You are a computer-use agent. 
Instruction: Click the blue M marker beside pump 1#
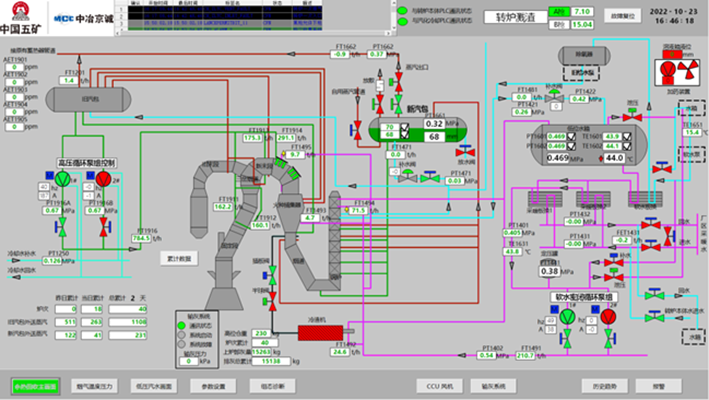pyautogui.click(x=49, y=175)
